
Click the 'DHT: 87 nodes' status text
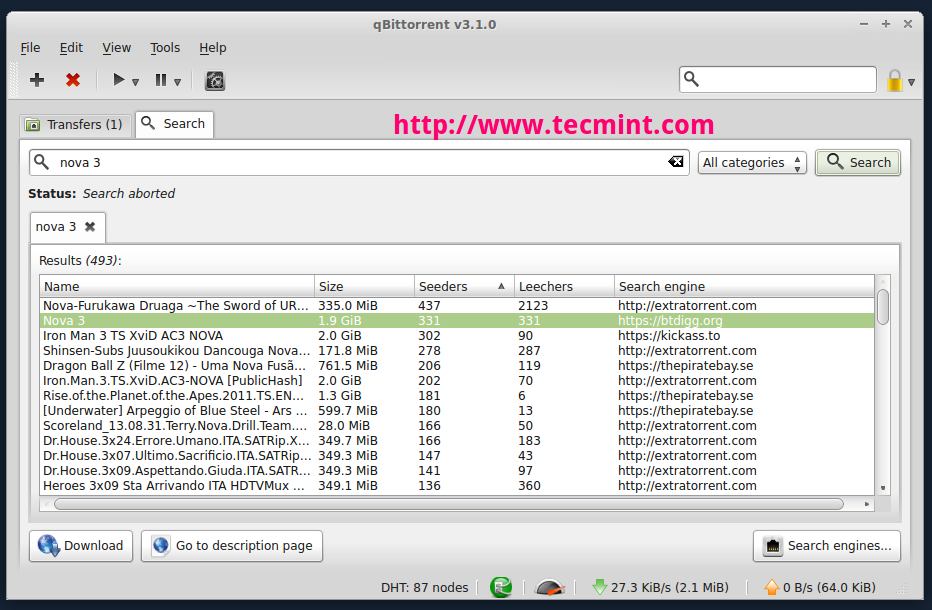tap(424, 587)
